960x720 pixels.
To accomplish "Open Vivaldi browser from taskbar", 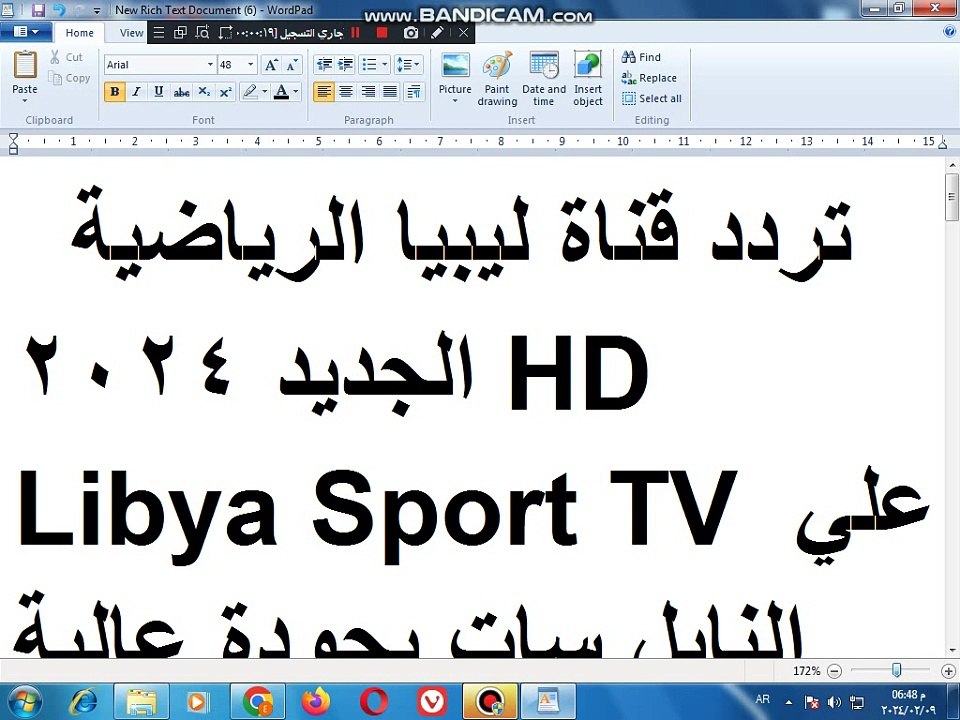I will point(432,702).
